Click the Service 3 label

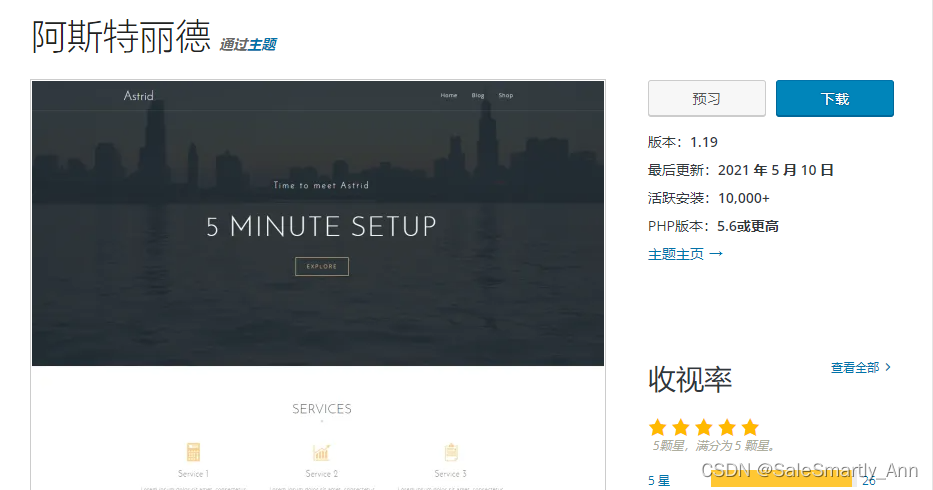[x=450, y=474]
